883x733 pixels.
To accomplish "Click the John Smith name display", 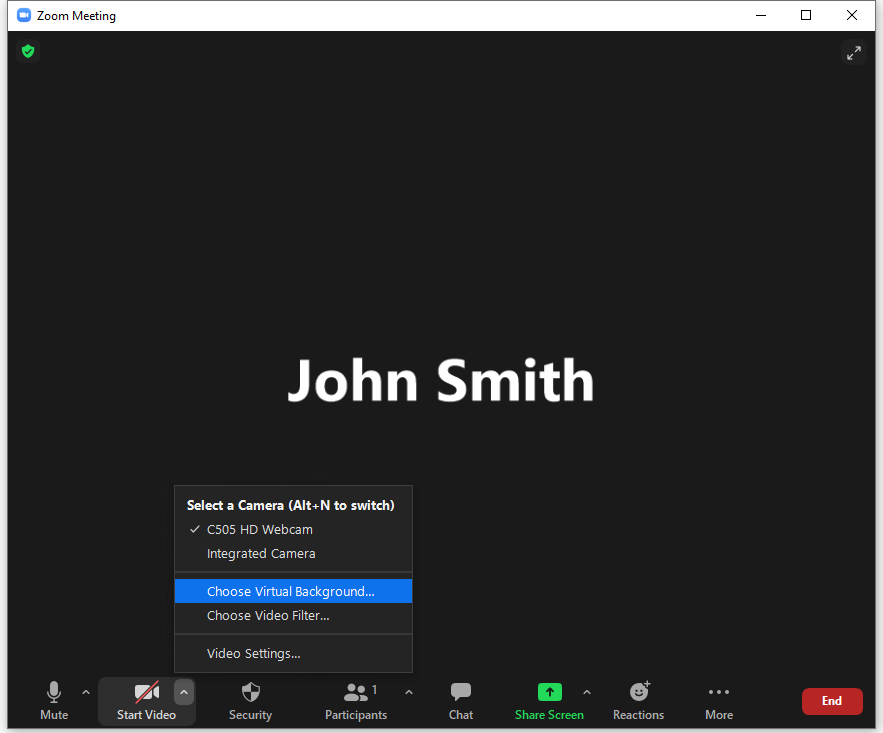I will [x=441, y=381].
